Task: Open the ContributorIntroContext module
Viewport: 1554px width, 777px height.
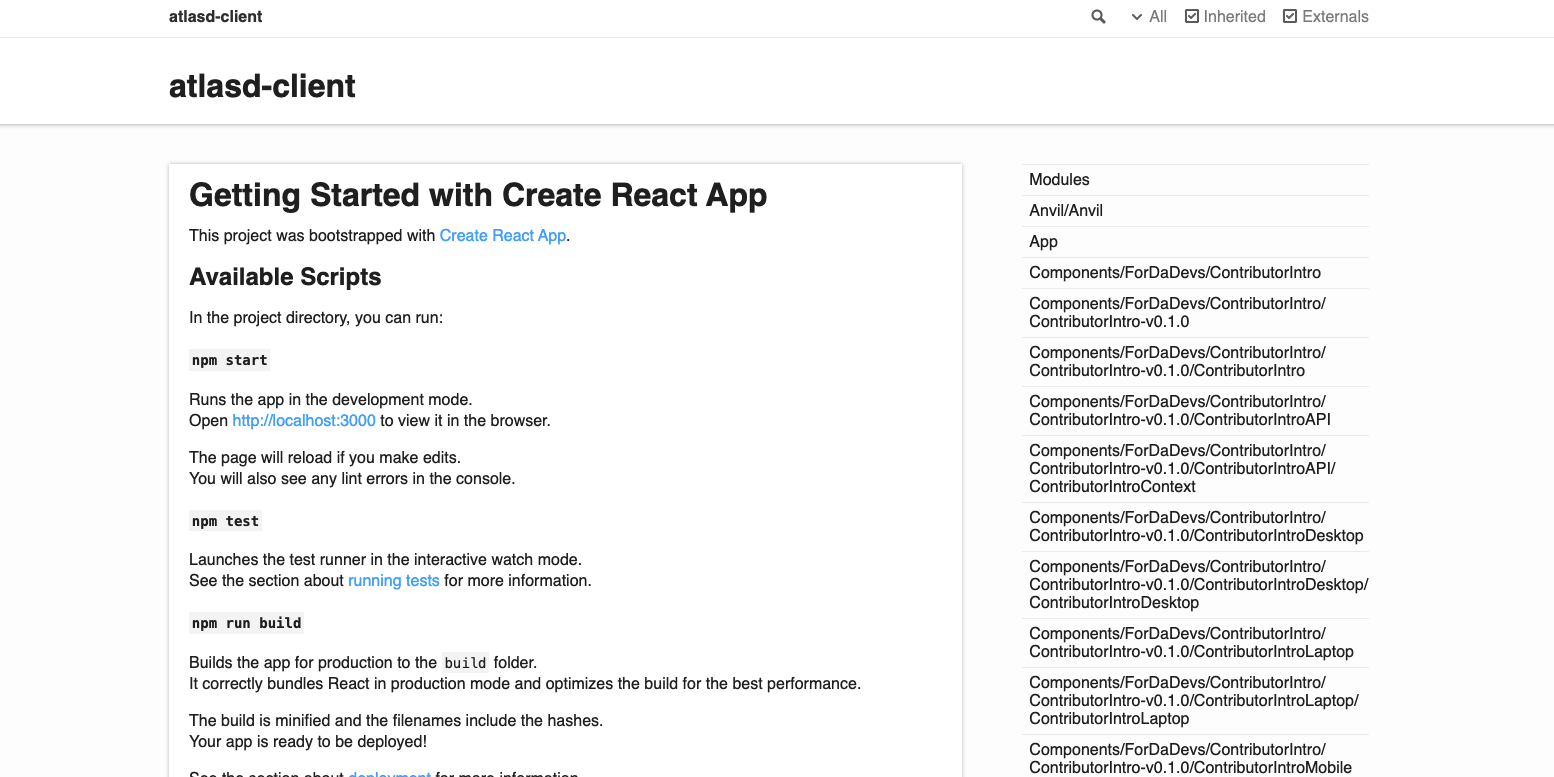Action: (1183, 468)
